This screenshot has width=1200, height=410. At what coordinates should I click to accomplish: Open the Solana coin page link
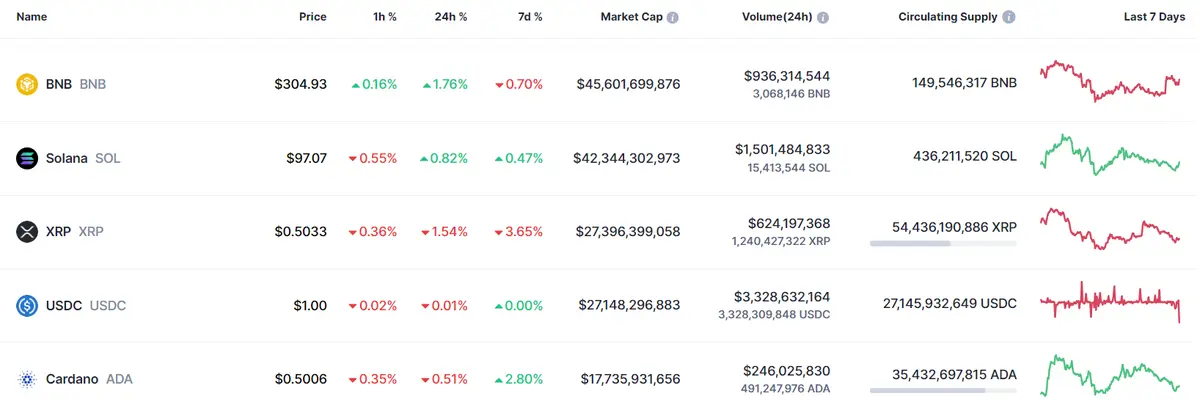(x=67, y=158)
